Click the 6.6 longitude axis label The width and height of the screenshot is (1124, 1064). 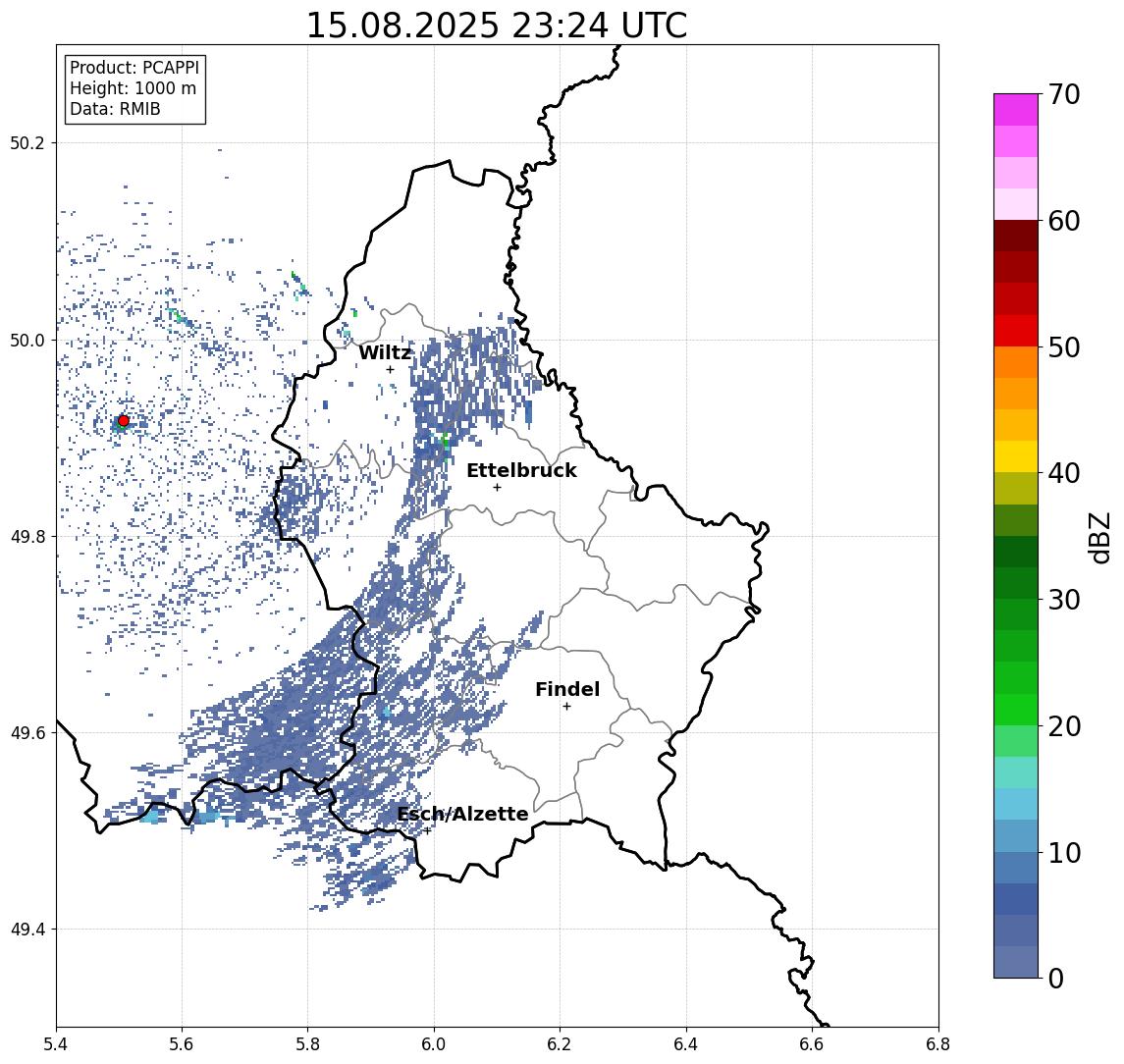click(x=812, y=1044)
